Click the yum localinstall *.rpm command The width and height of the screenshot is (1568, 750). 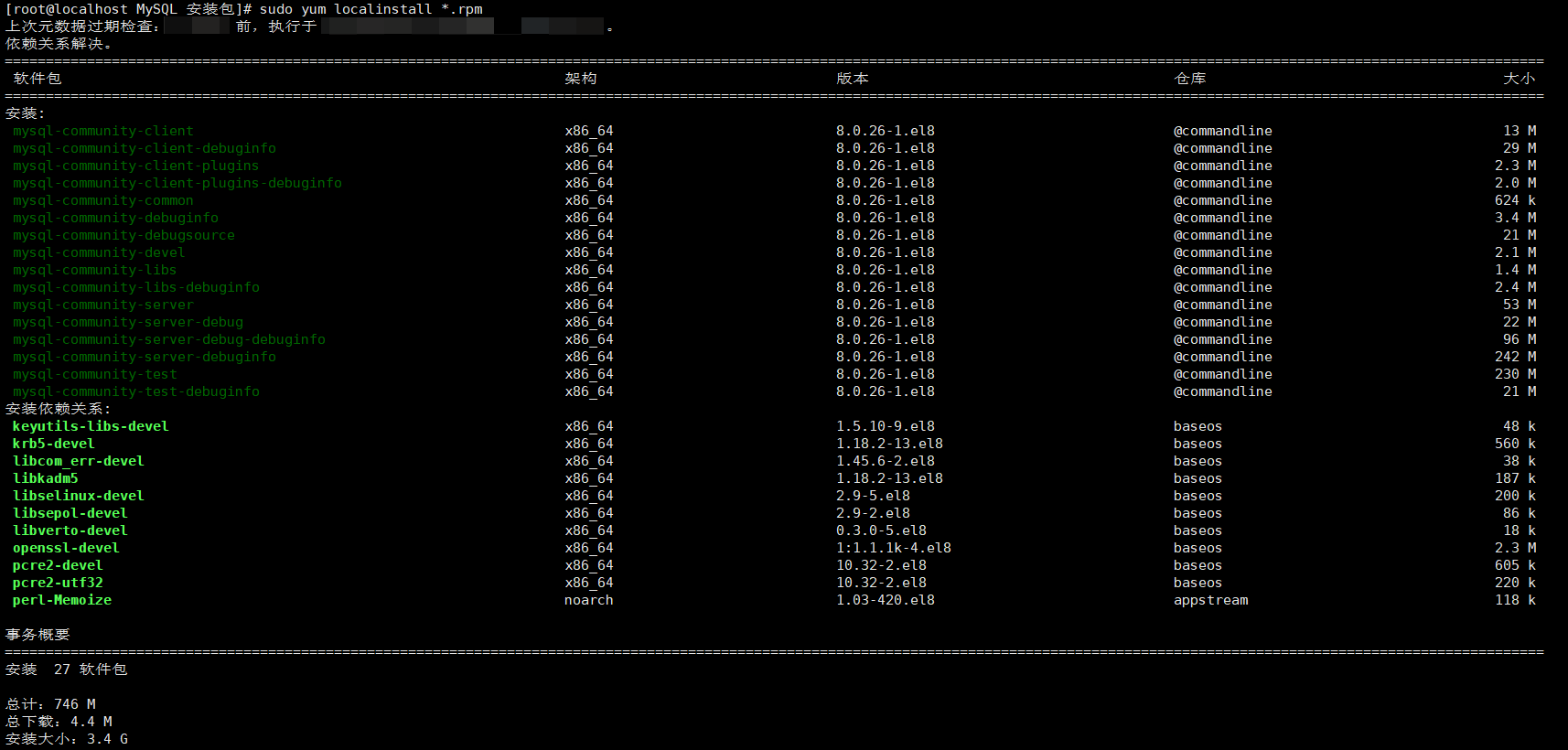392,9
